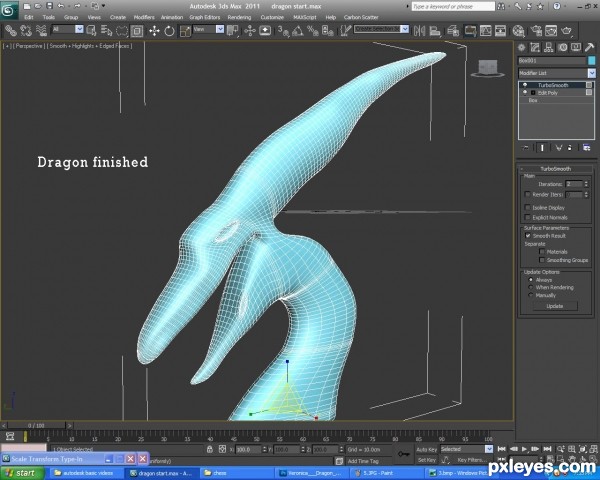The image size is (600, 480).
Task: Uncheck Smooth Result checkbox
Action: [528, 236]
